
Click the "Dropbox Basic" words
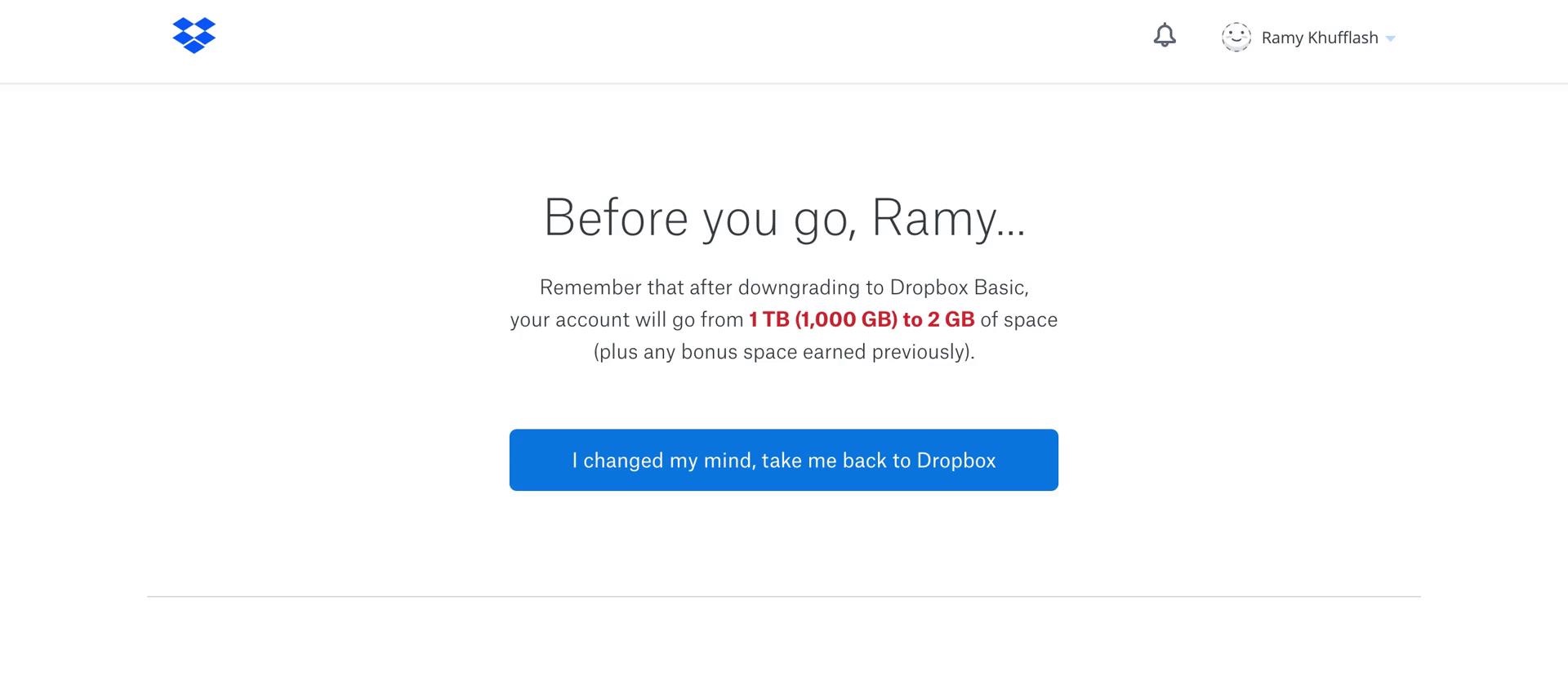pyautogui.click(x=957, y=288)
